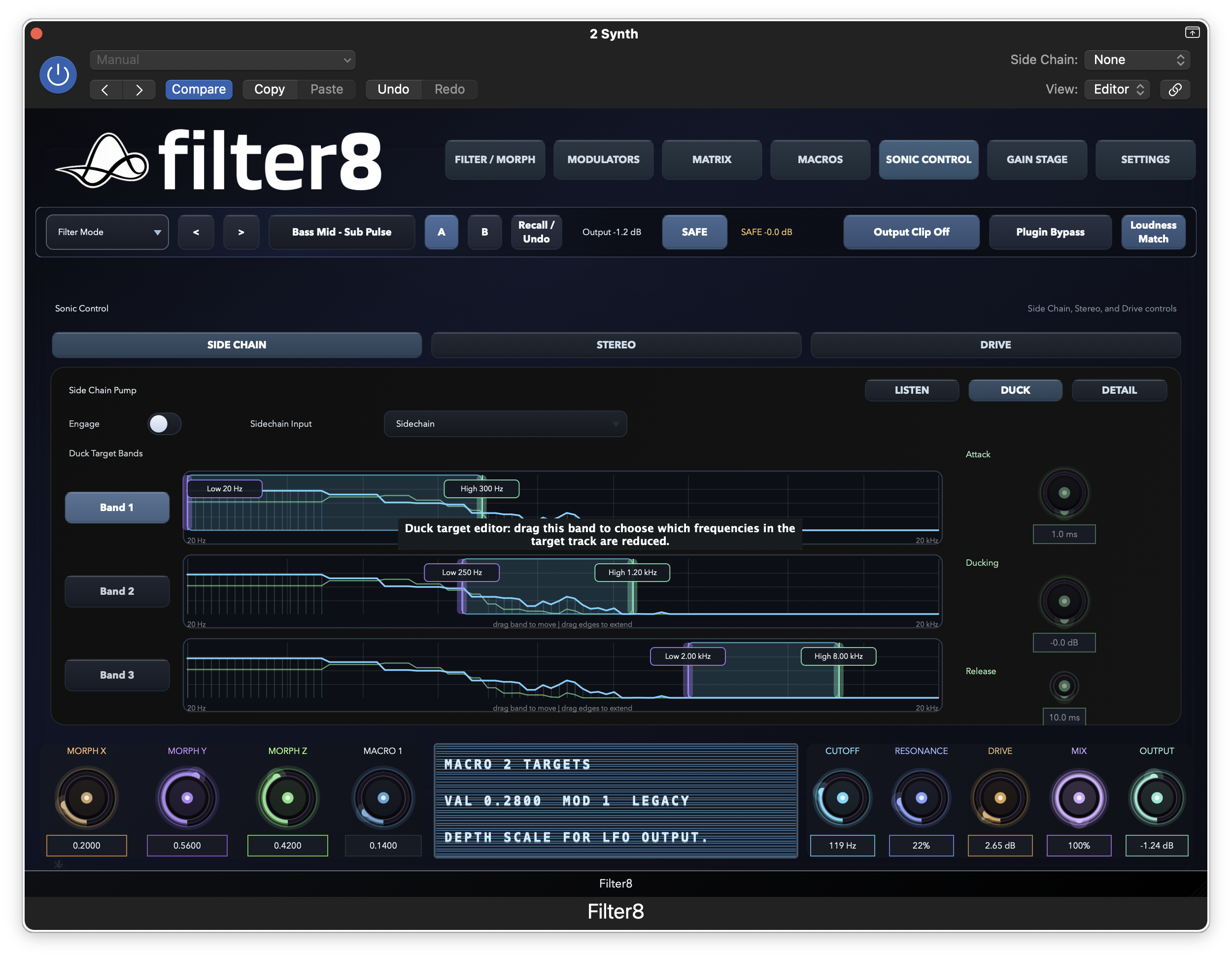
Task: Click the Copy button
Action: pyautogui.click(x=270, y=90)
